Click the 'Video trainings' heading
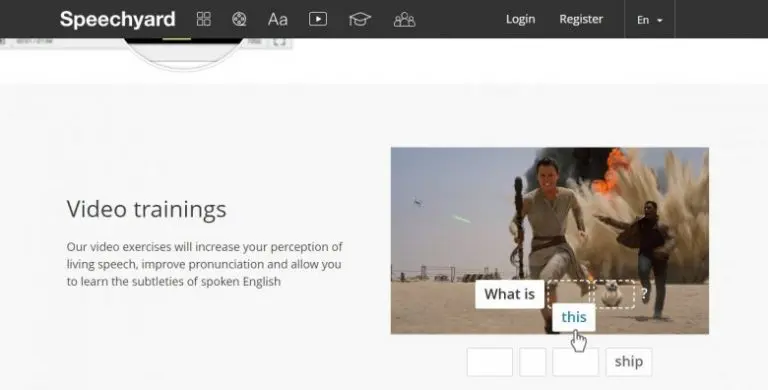The height and width of the screenshot is (390, 768). [x=146, y=209]
